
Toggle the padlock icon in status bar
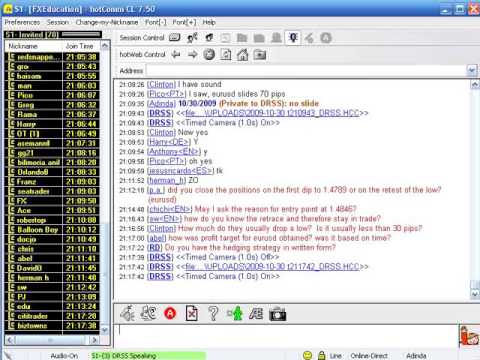(x=321, y=355)
